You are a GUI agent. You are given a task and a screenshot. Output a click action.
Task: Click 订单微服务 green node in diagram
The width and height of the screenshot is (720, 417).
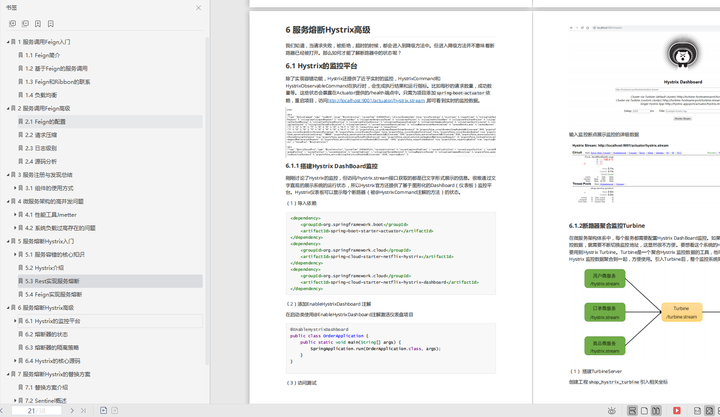tap(605, 312)
